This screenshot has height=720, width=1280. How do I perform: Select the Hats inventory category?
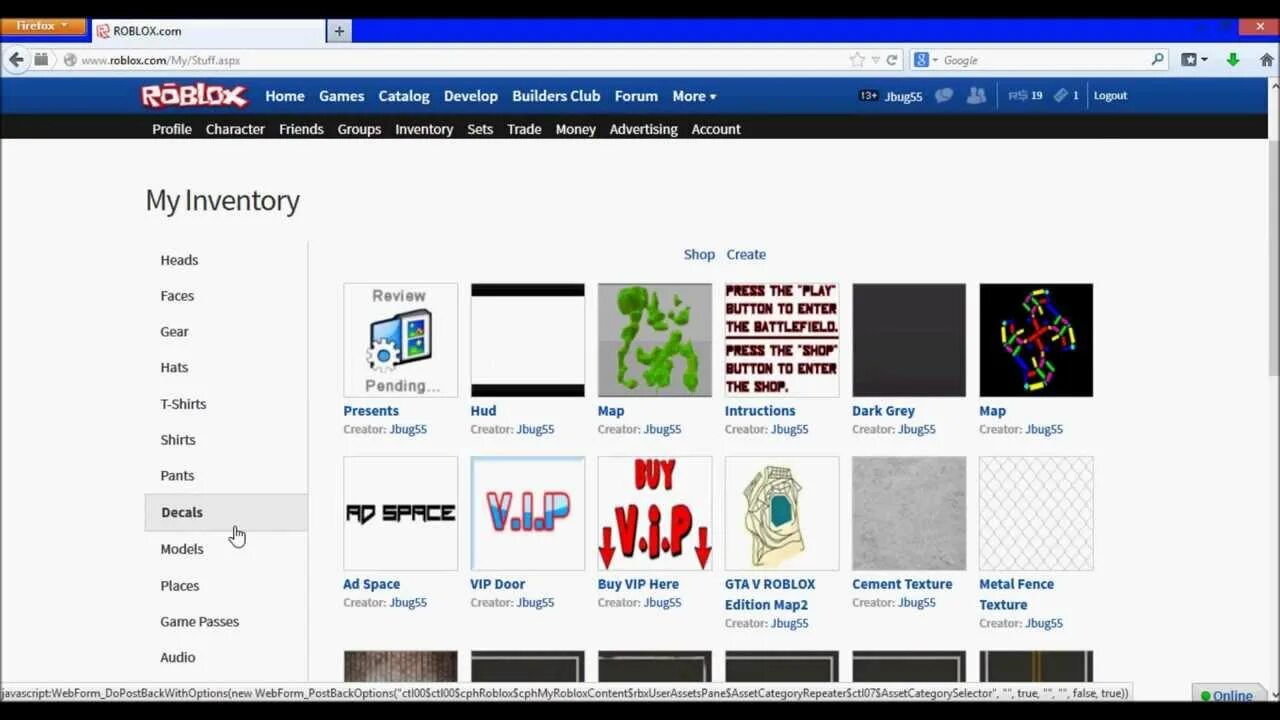pyautogui.click(x=174, y=368)
